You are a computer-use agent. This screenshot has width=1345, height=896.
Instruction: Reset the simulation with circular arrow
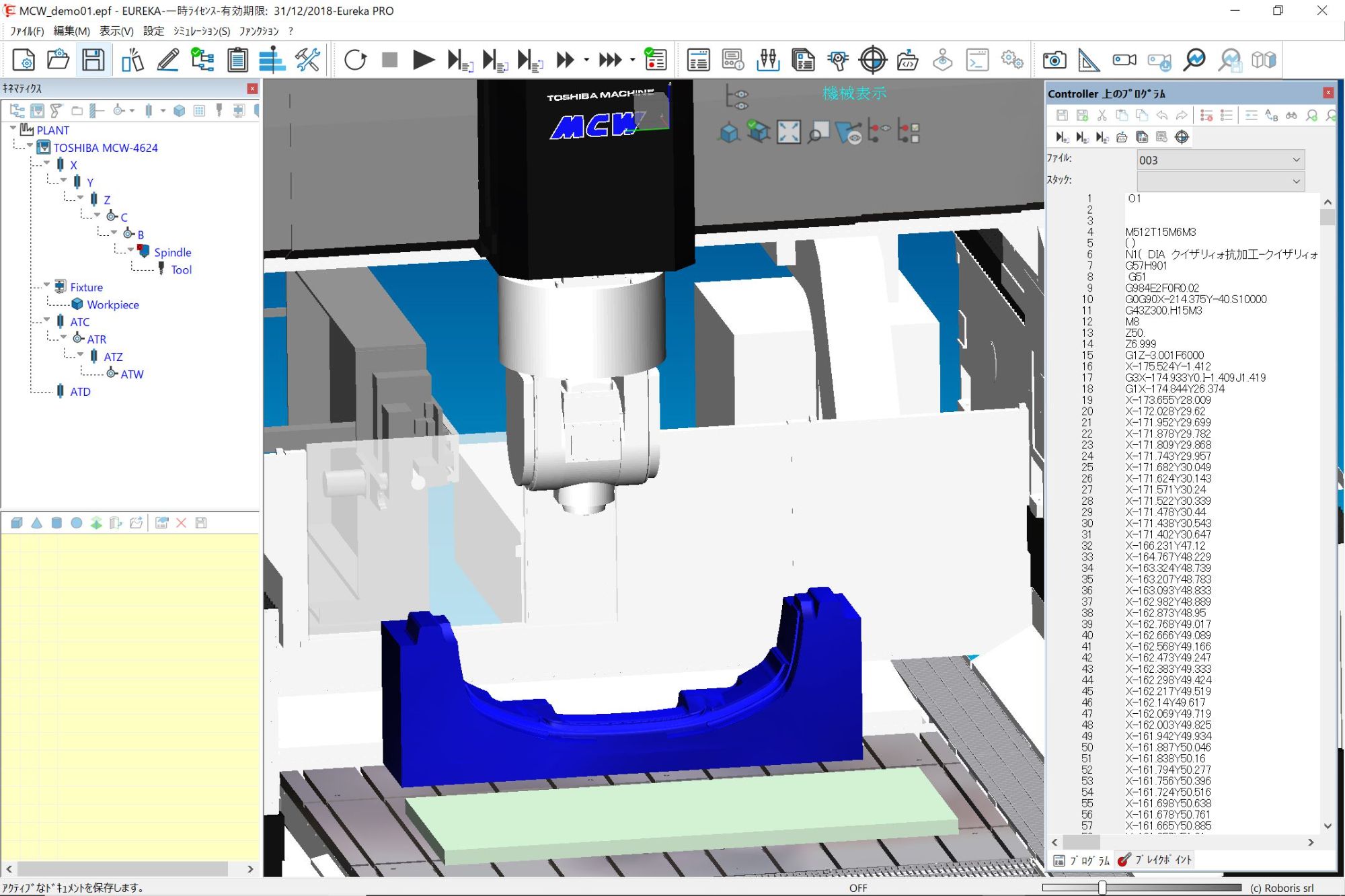pyautogui.click(x=355, y=60)
